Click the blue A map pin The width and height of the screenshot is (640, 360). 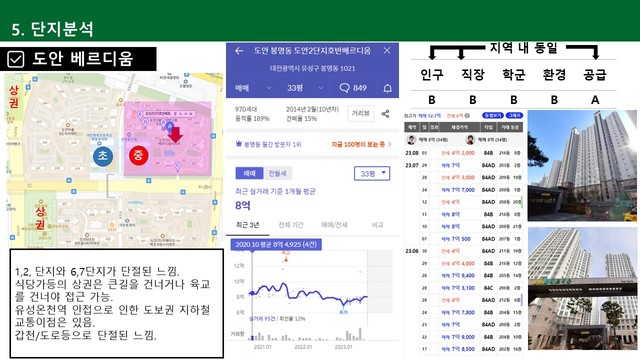tap(169, 126)
